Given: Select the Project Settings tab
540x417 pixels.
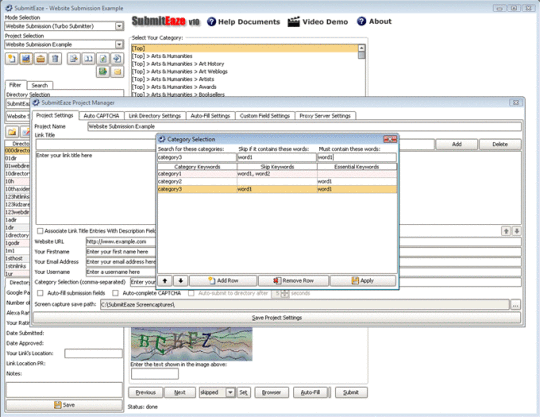Looking at the screenshot, I should (55, 115).
